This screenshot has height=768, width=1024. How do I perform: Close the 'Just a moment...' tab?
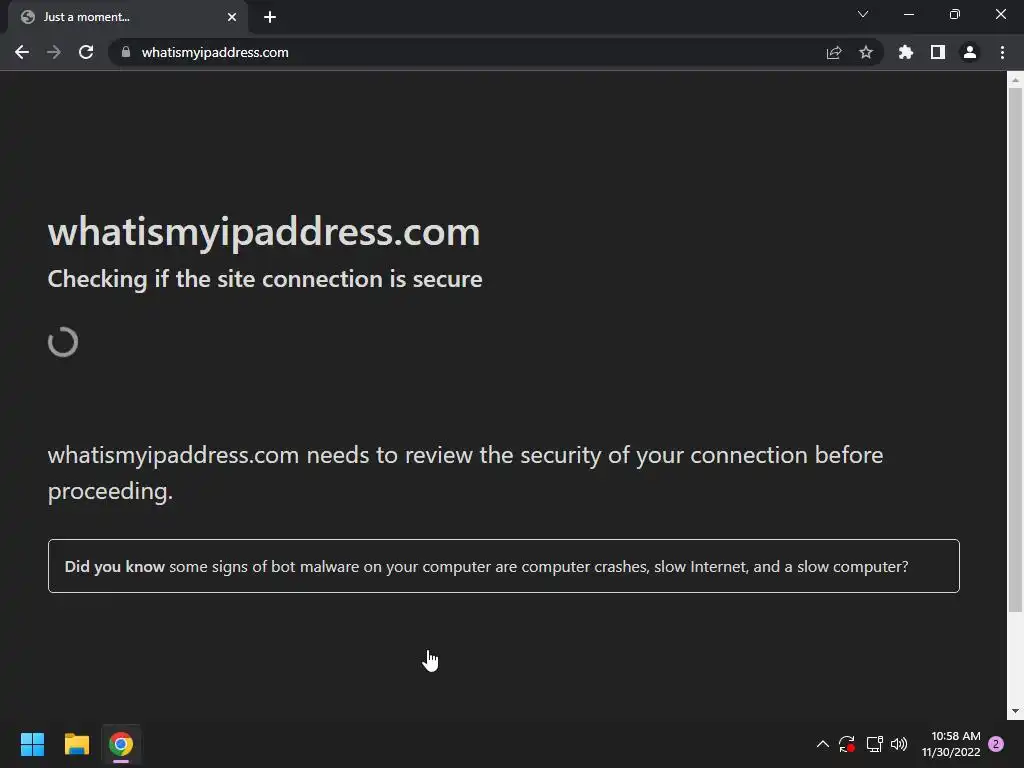pos(232,17)
